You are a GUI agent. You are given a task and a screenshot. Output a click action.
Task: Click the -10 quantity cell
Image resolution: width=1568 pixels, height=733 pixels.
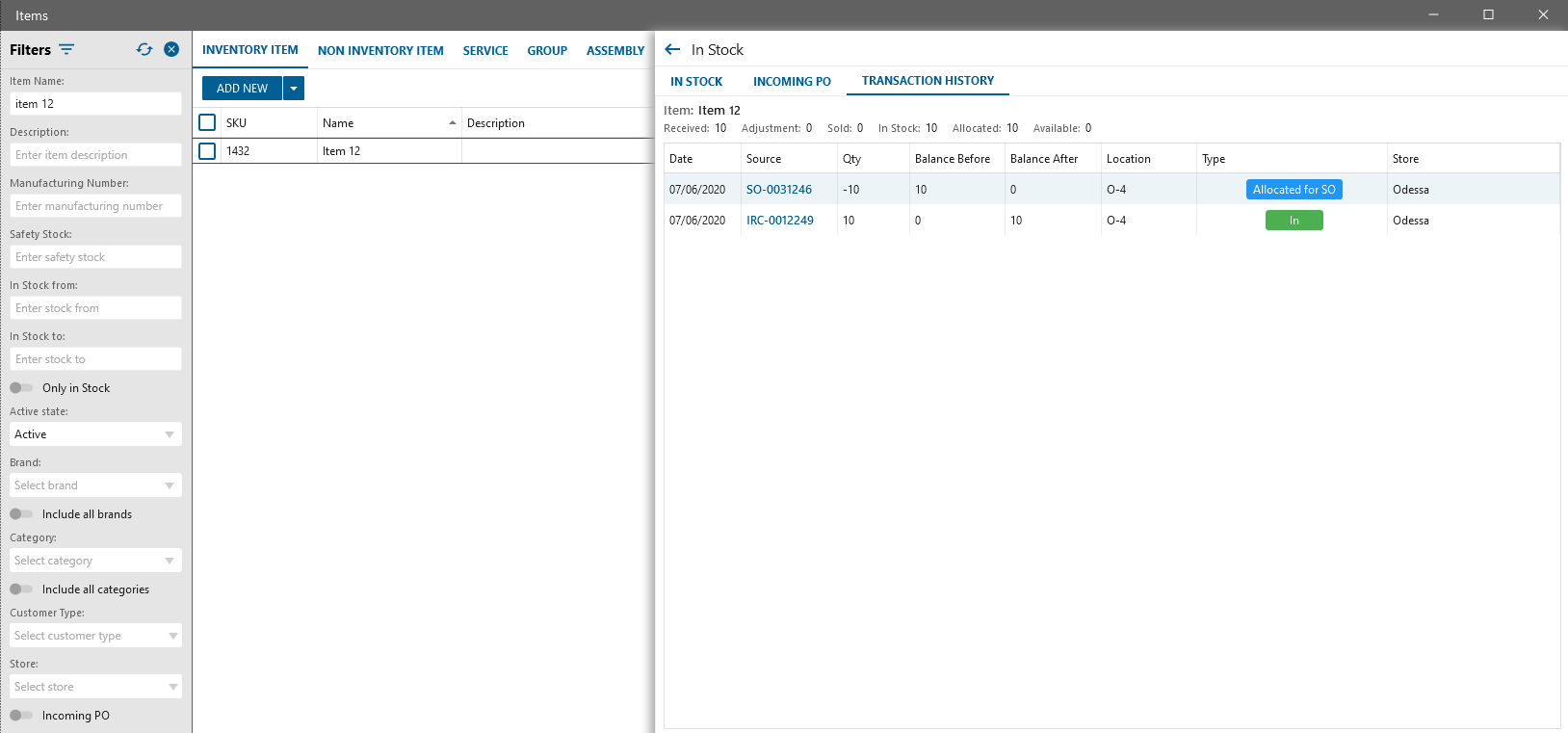pos(873,190)
